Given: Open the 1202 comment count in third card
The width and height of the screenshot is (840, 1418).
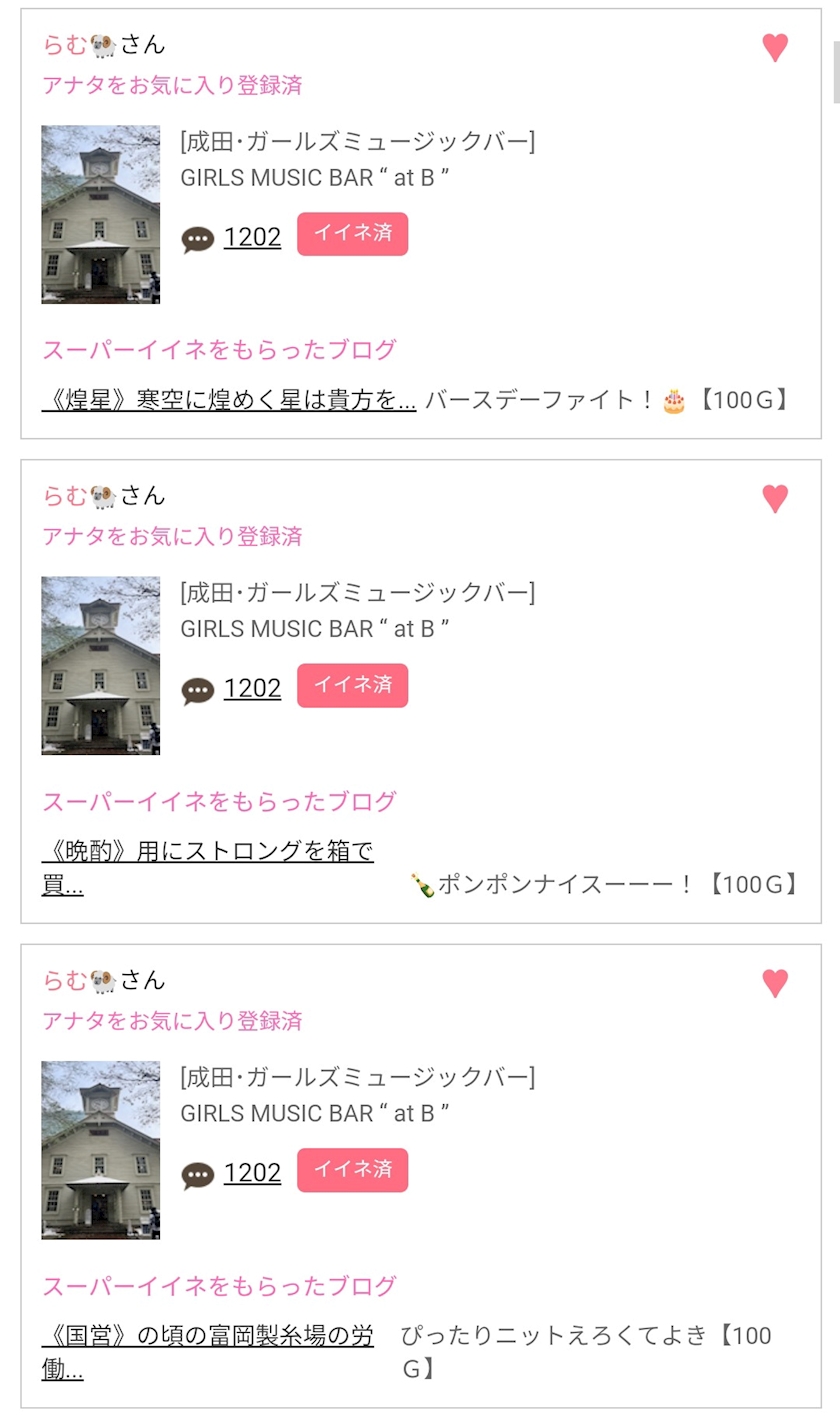Looking at the screenshot, I should (252, 1173).
